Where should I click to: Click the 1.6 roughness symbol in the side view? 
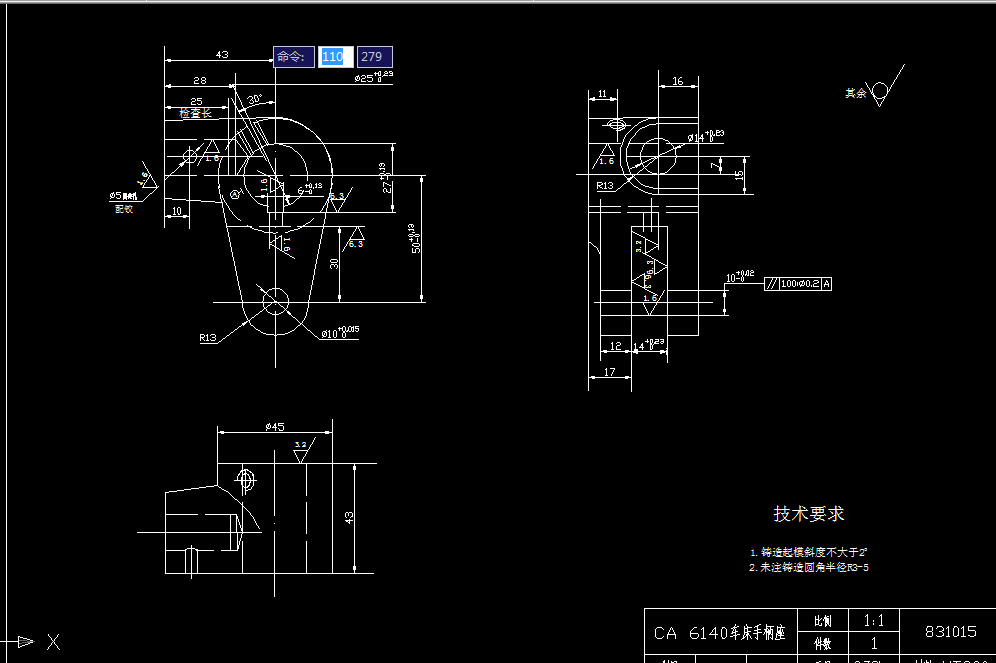(x=649, y=298)
